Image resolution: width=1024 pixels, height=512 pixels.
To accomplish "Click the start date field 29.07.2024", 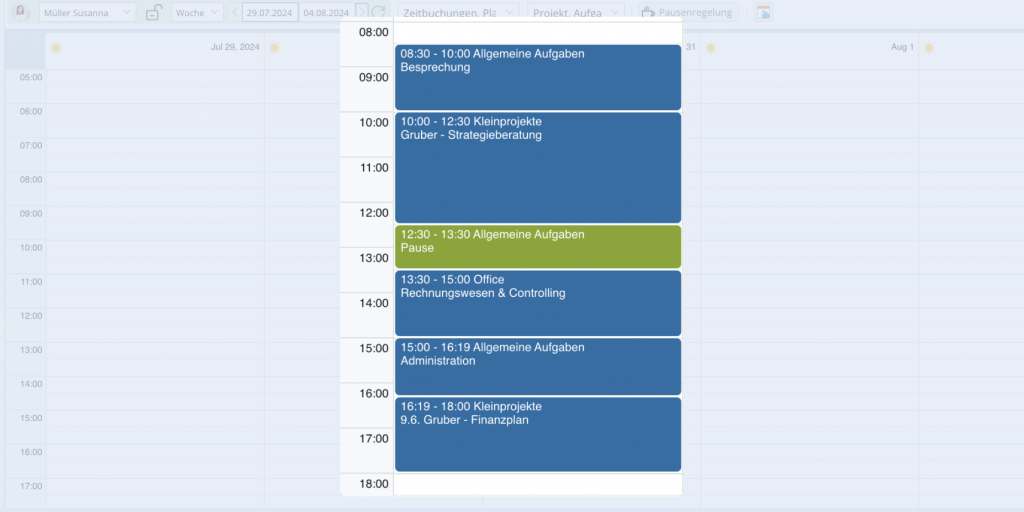I will tap(270, 13).
